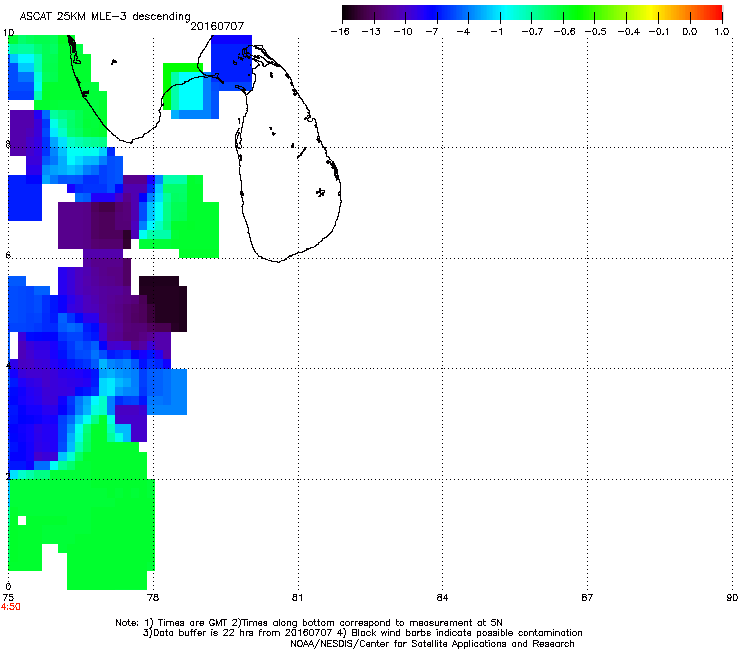Click the -0.1 color scale label
The width and height of the screenshot is (740, 650).
tap(659, 32)
